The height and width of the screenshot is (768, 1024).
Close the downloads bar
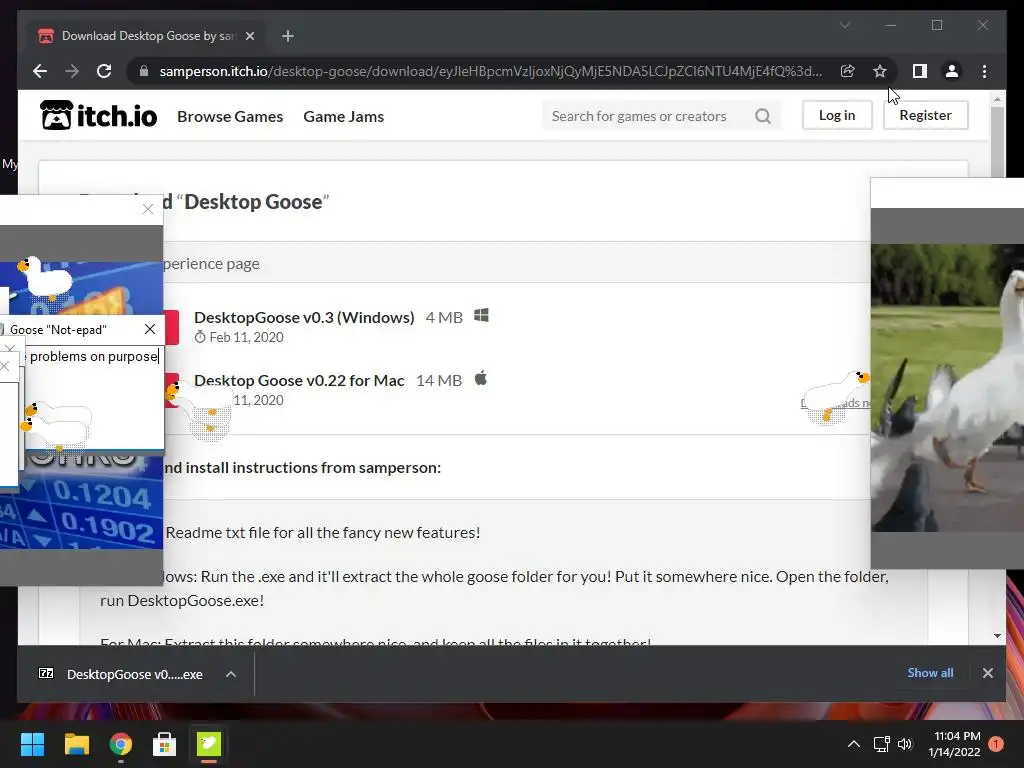987,673
